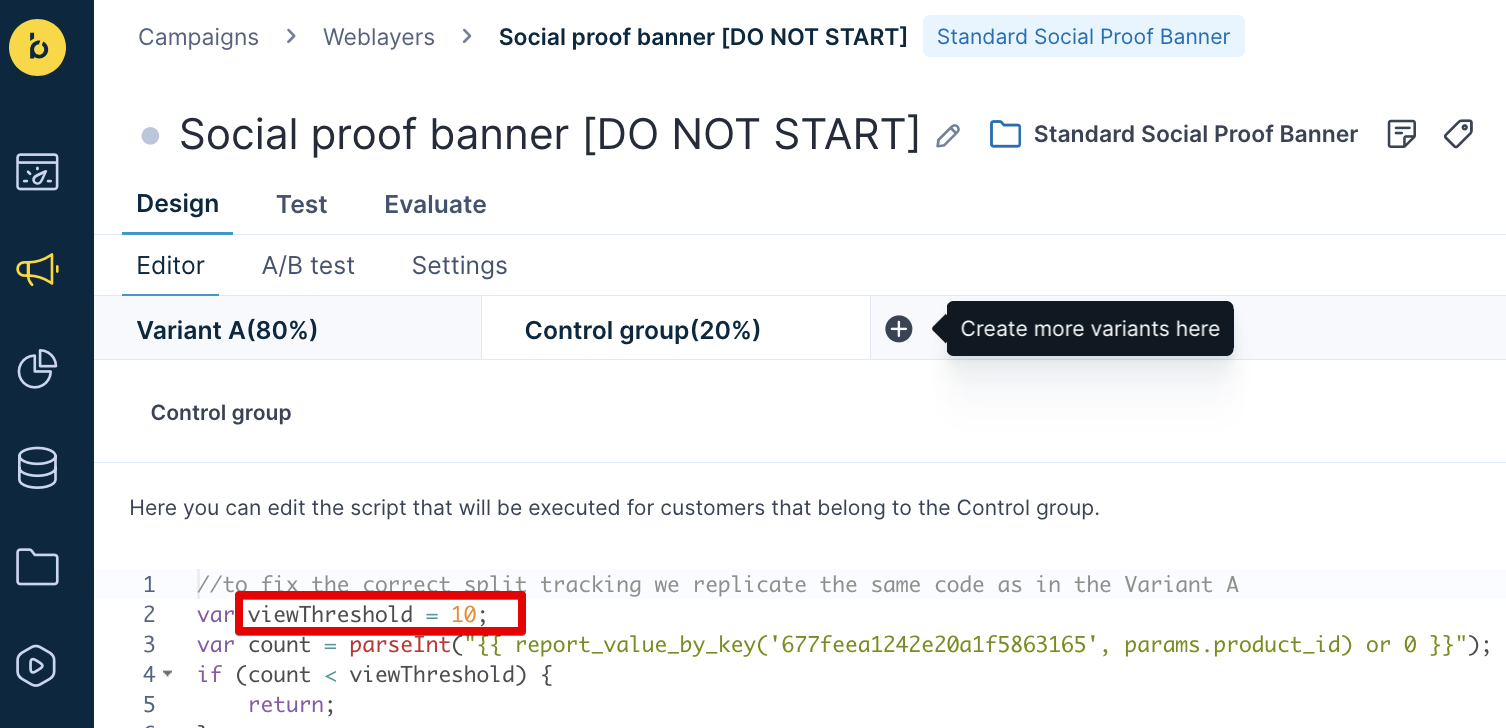Select the Control group(20%) tab

[676, 330]
